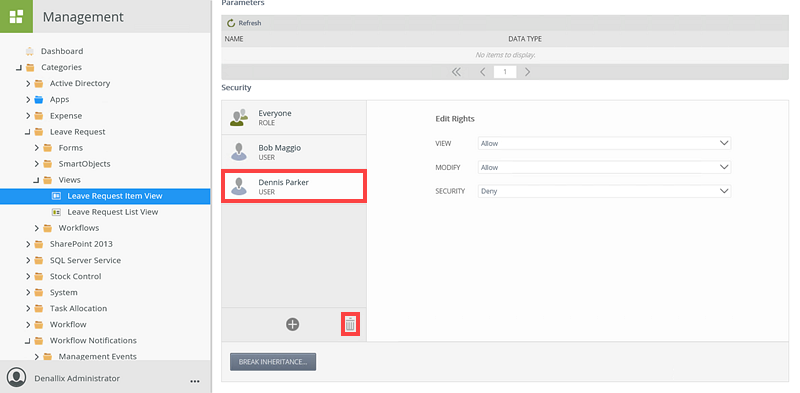Viewport: 800px width, 393px height.
Task: Click the Dashboard icon in tree
Action: click(x=30, y=51)
